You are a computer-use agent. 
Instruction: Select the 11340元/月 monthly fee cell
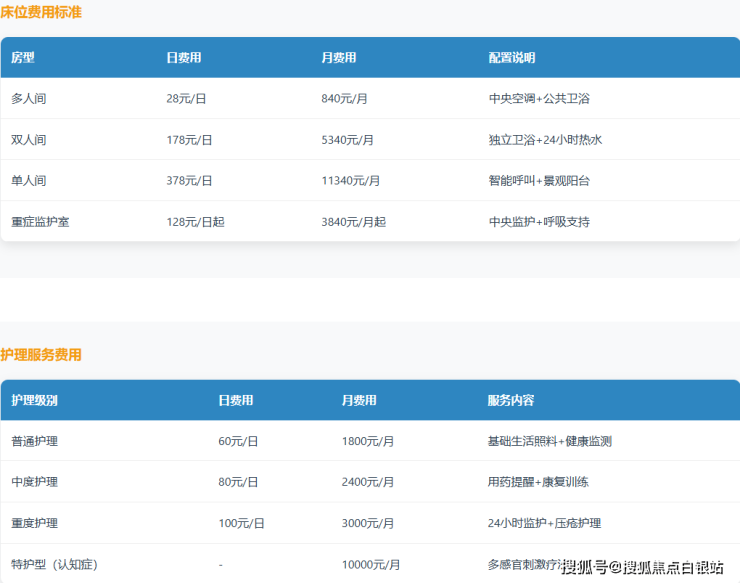(x=351, y=181)
